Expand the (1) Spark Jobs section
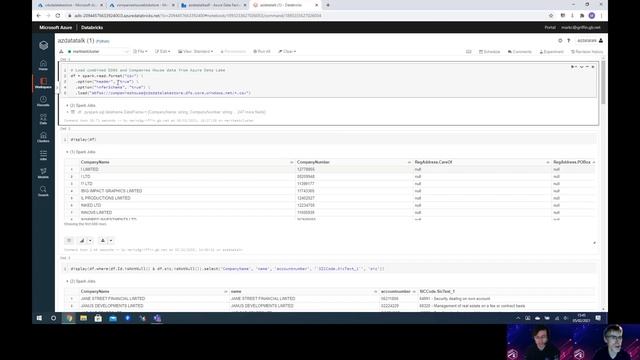The image size is (640, 360). (81, 152)
